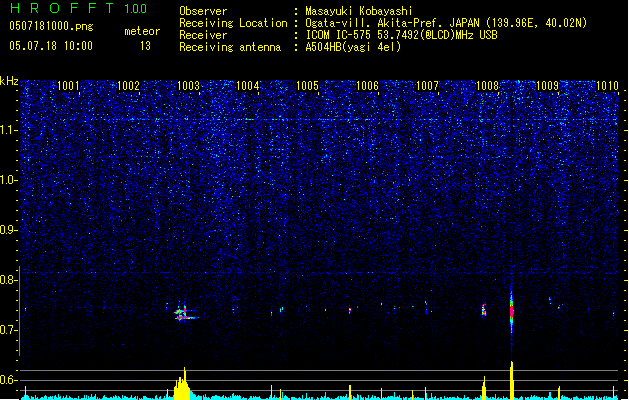Click the 0.9 kHz frequency label
The height and width of the screenshot is (400, 629).
coord(9,230)
